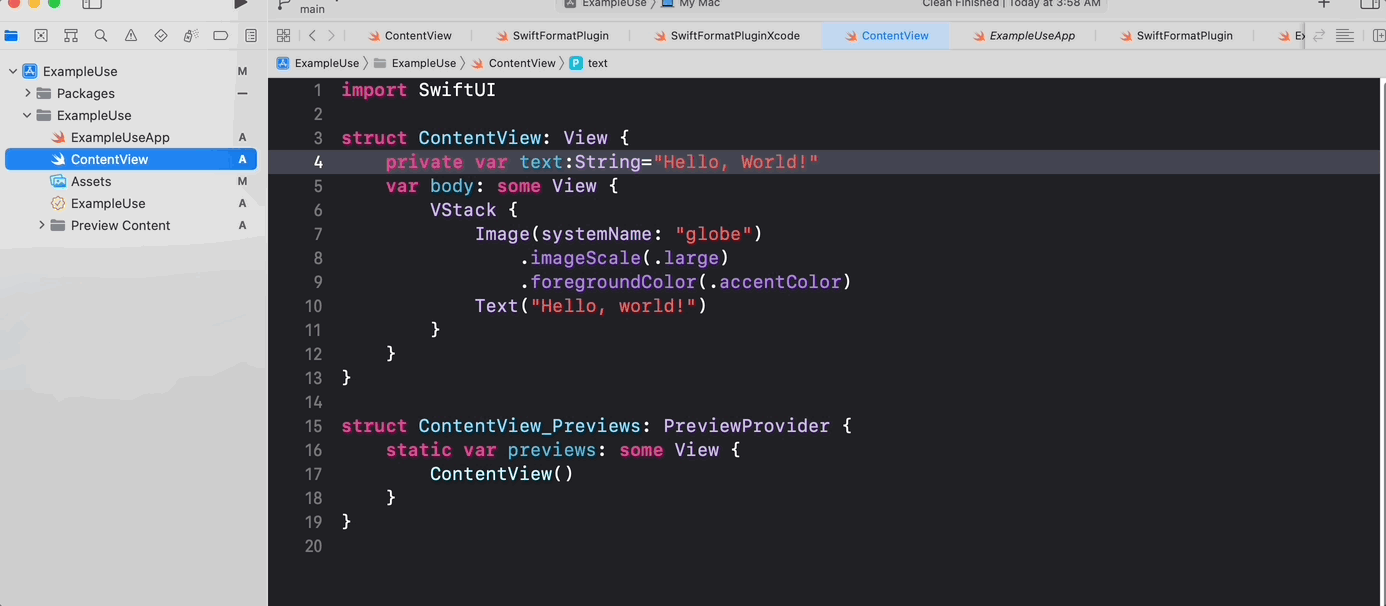Switch to the SwiftFormatPluginXcode tab

728,35
